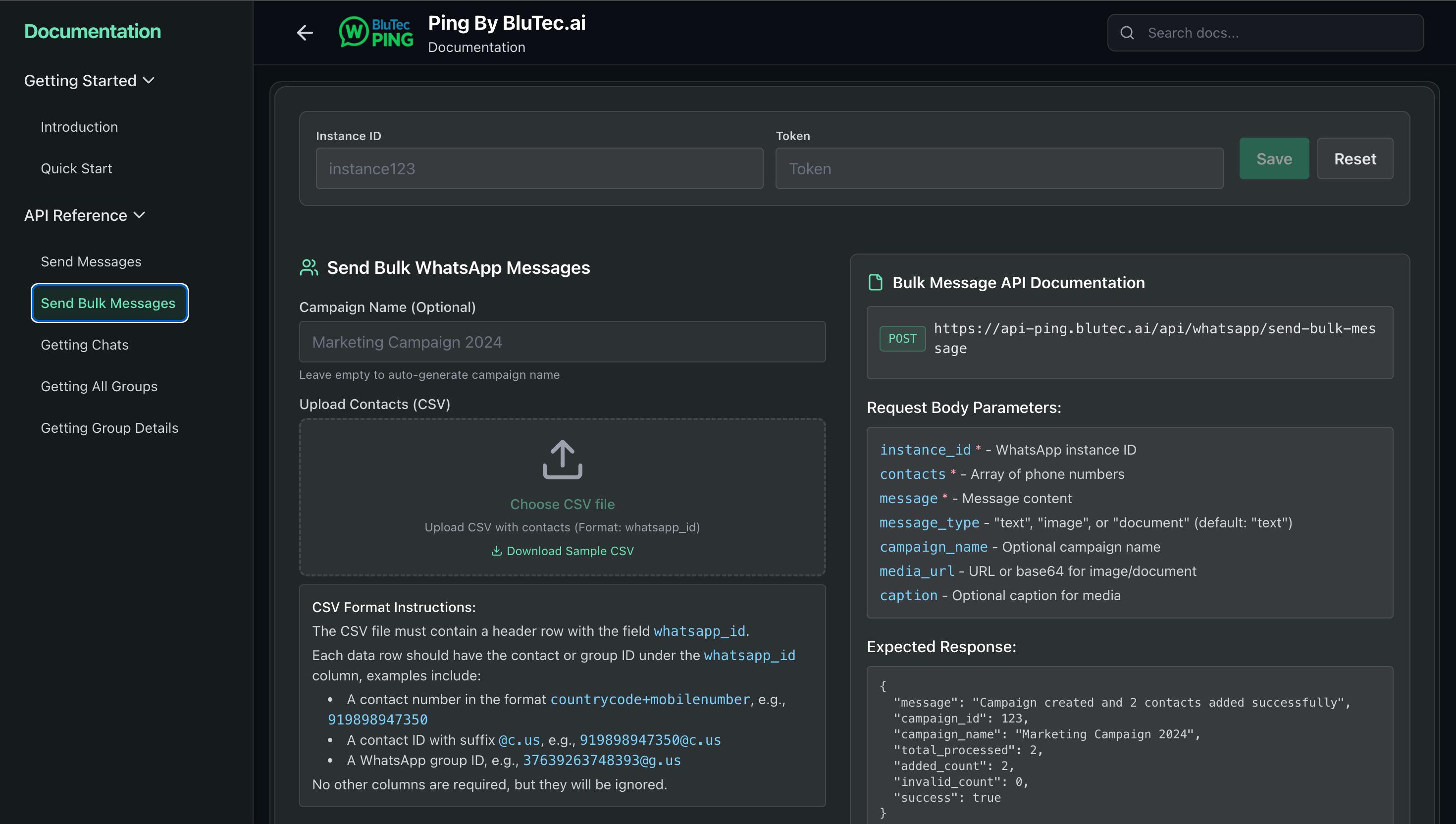Open Getting Group Details documentation
This screenshot has width=1456, height=824.
109,427
